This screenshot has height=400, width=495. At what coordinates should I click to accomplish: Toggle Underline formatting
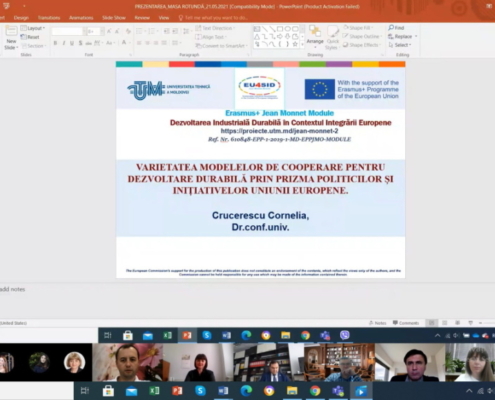(x=72, y=43)
